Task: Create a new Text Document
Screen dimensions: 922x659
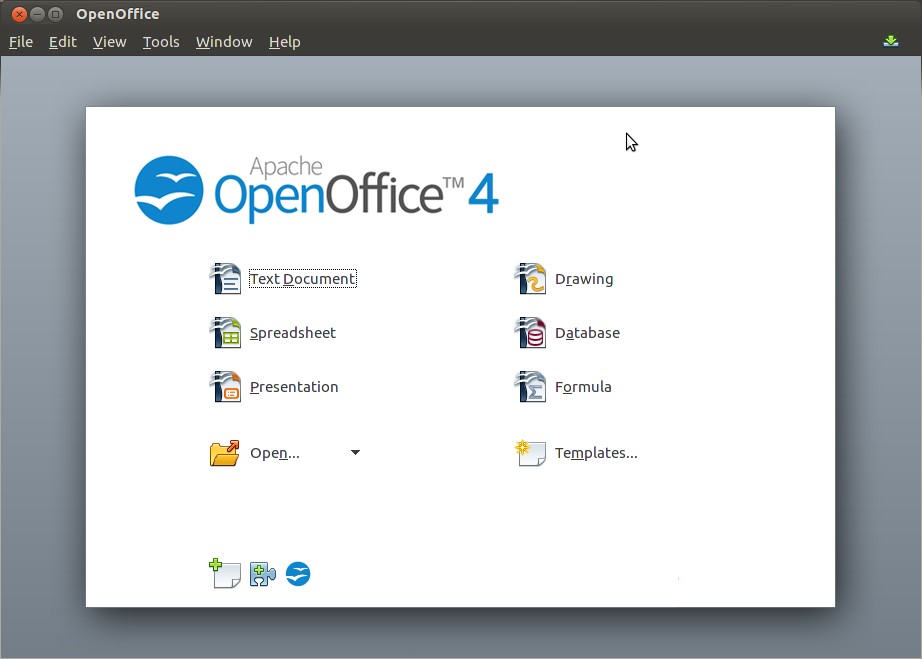Action: pos(303,279)
